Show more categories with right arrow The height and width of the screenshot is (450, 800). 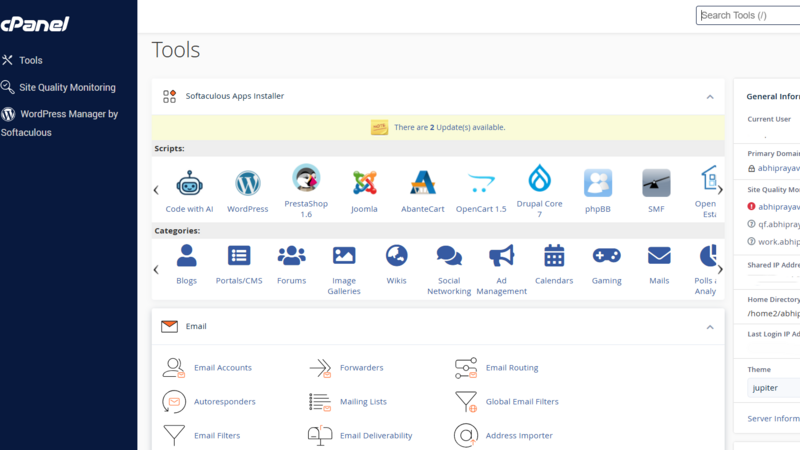tap(720, 269)
